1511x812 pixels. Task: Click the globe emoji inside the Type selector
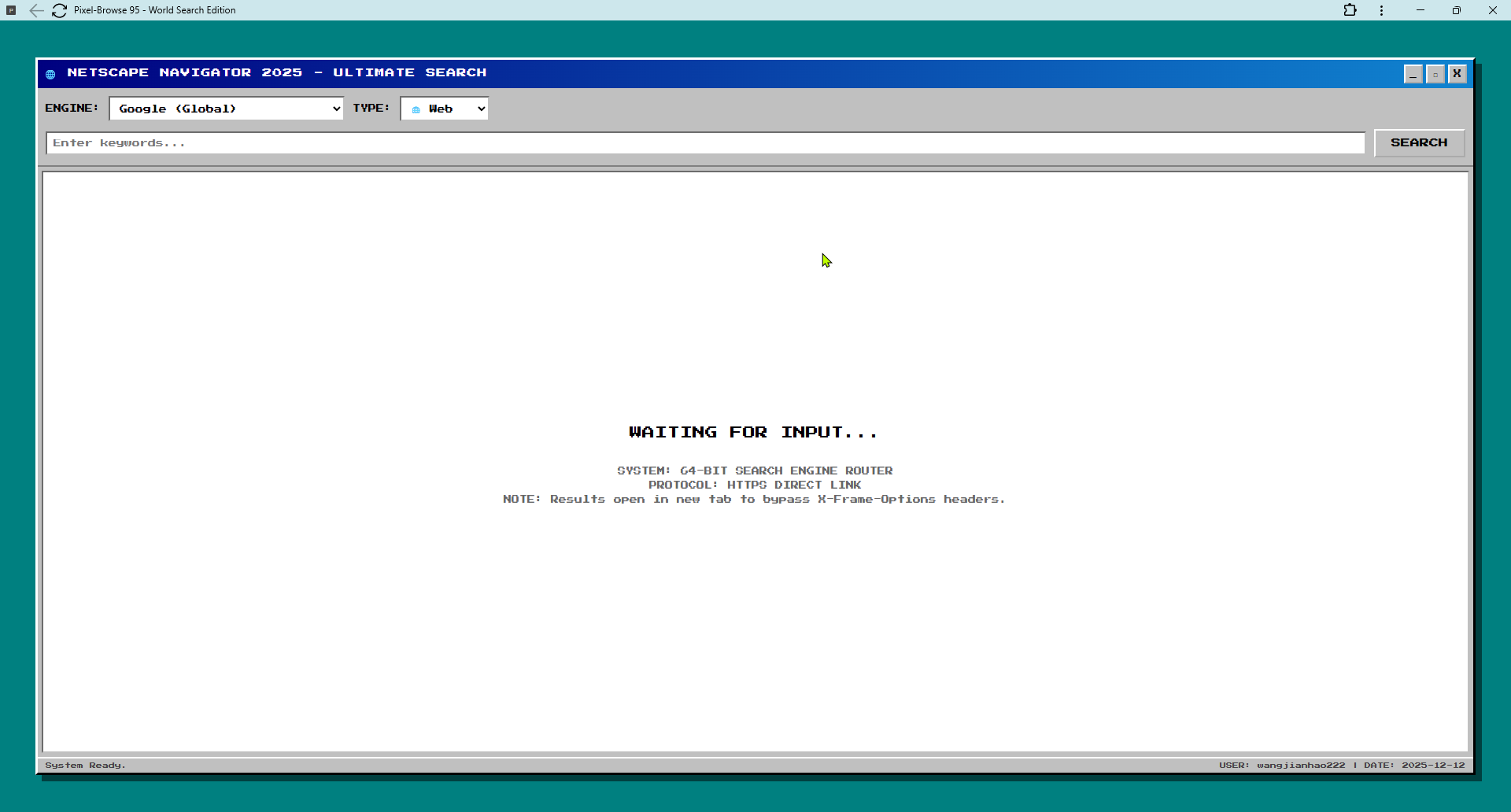(x=415, y=109)
